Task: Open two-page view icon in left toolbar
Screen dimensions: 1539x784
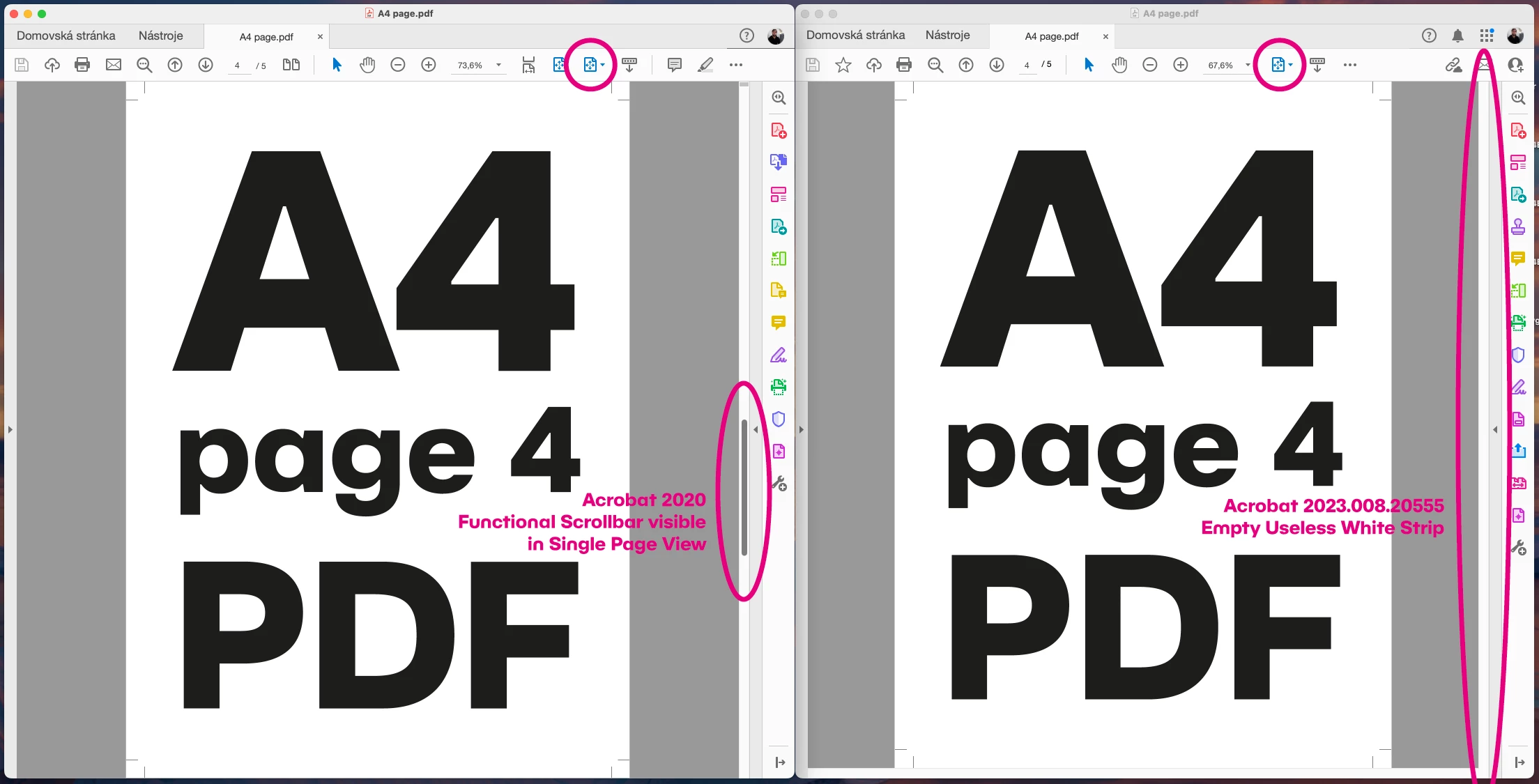Action: click(x=291, y=65)
